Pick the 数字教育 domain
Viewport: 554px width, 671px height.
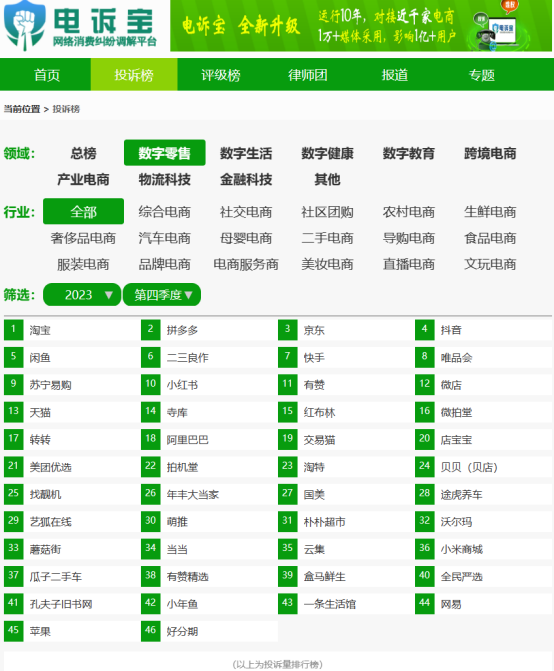click(409, 153)
